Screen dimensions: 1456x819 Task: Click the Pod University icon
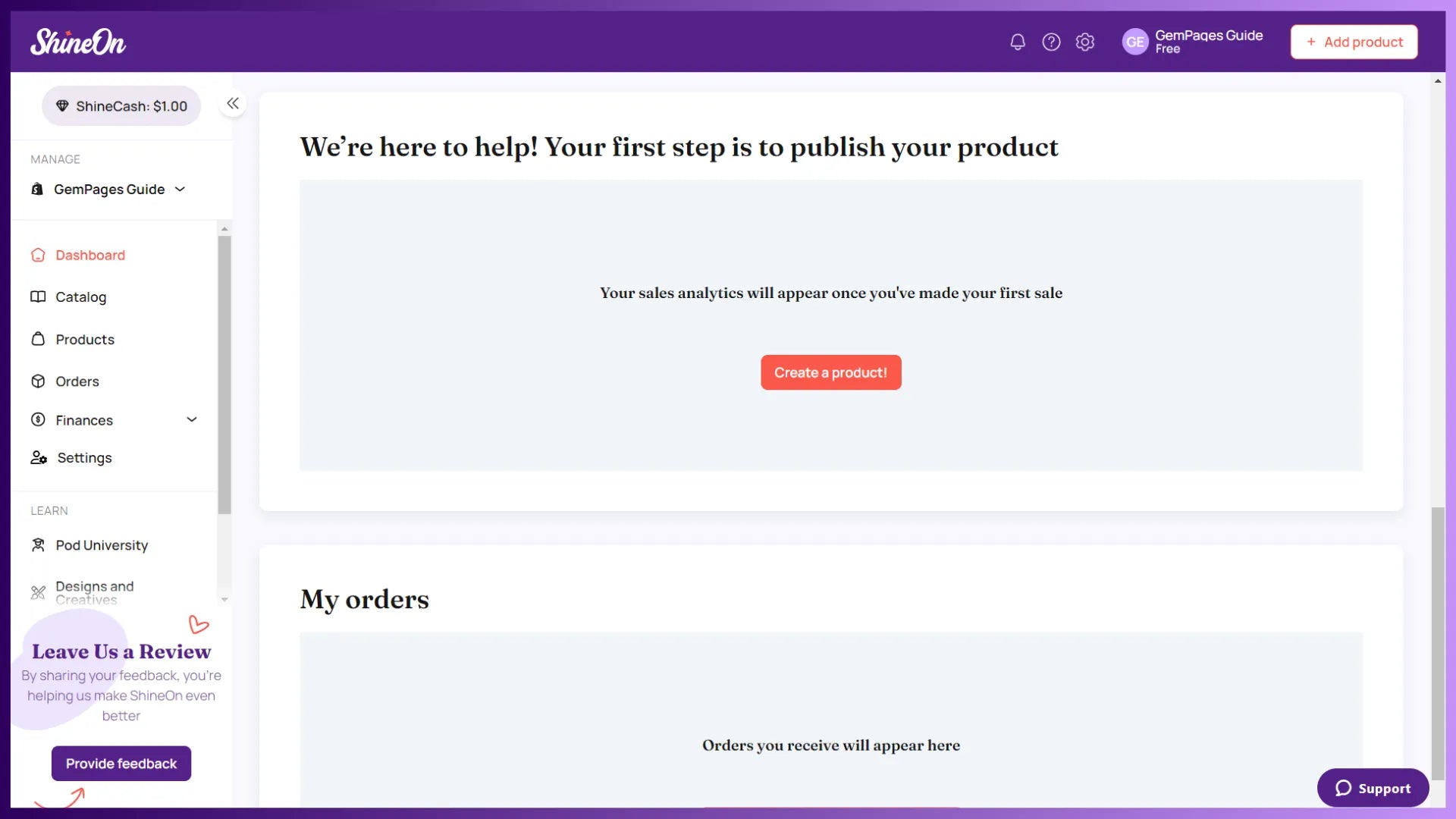point(38,544)
